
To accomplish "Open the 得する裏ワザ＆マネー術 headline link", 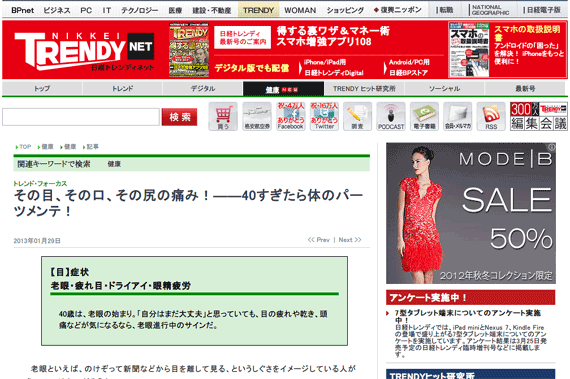I will point(333,36).
